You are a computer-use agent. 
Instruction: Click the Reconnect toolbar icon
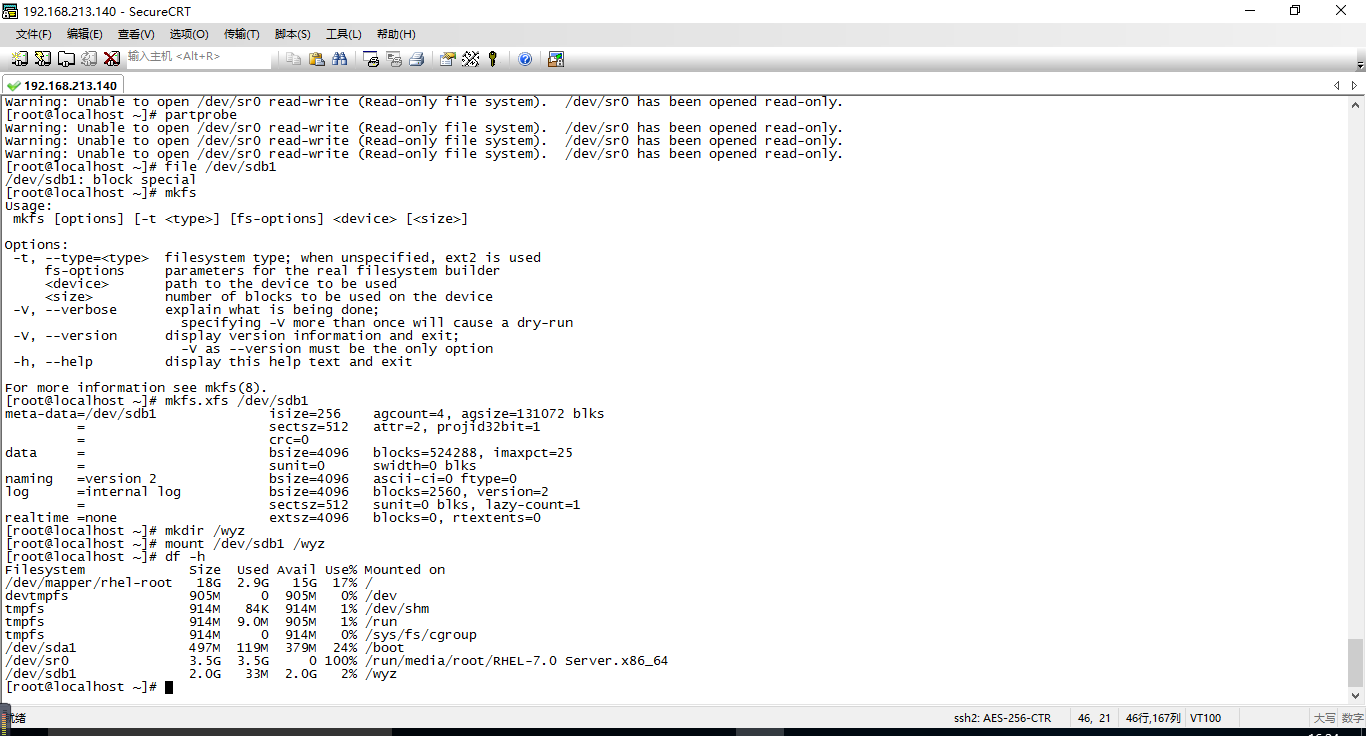coord(89,59)
